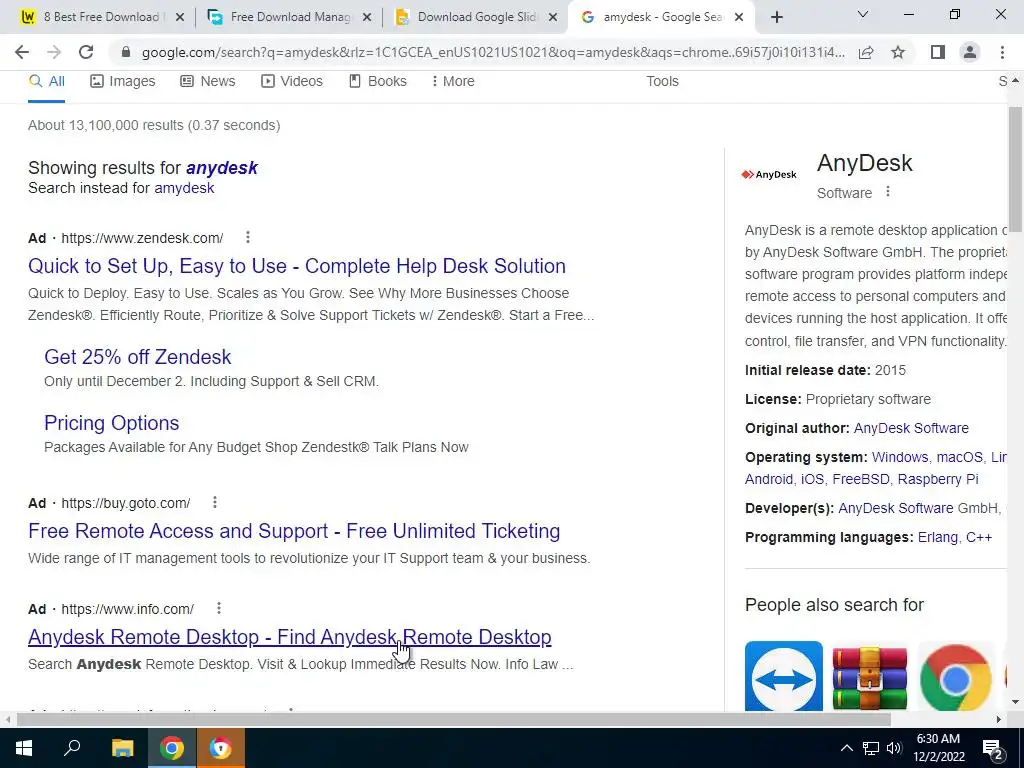1024x768 pixels.
Task: Close the Free Download Manager tab
Action: 367,17
